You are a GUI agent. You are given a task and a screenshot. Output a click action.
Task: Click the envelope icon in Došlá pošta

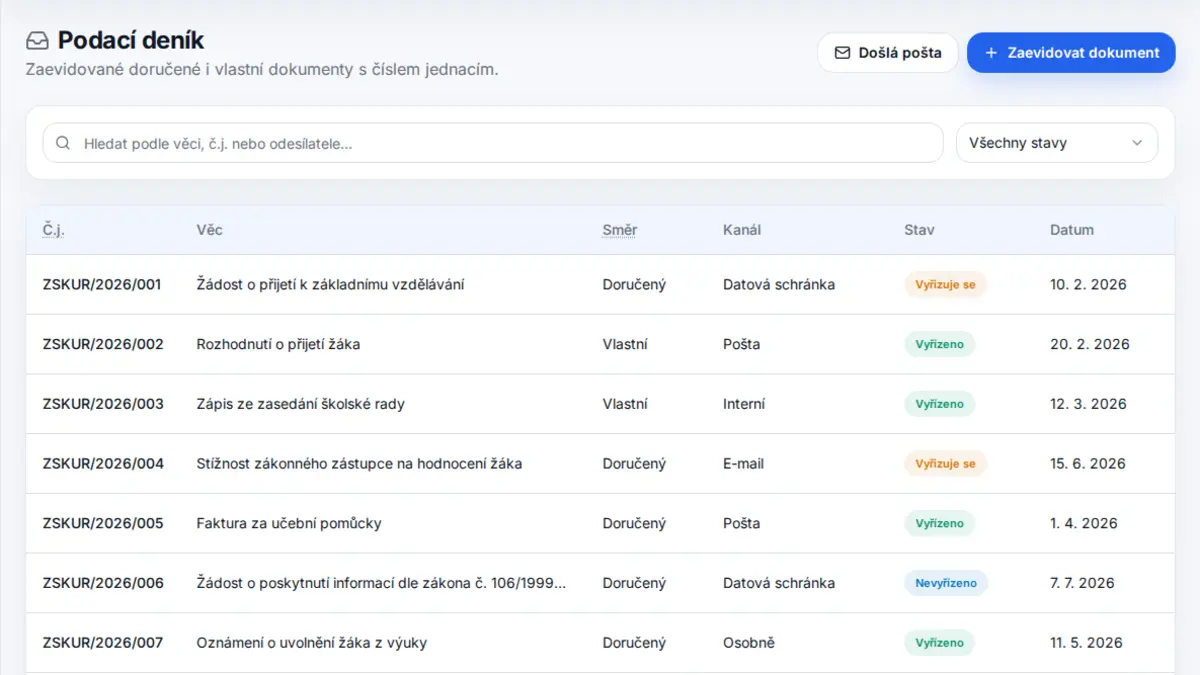coord(842,53)
